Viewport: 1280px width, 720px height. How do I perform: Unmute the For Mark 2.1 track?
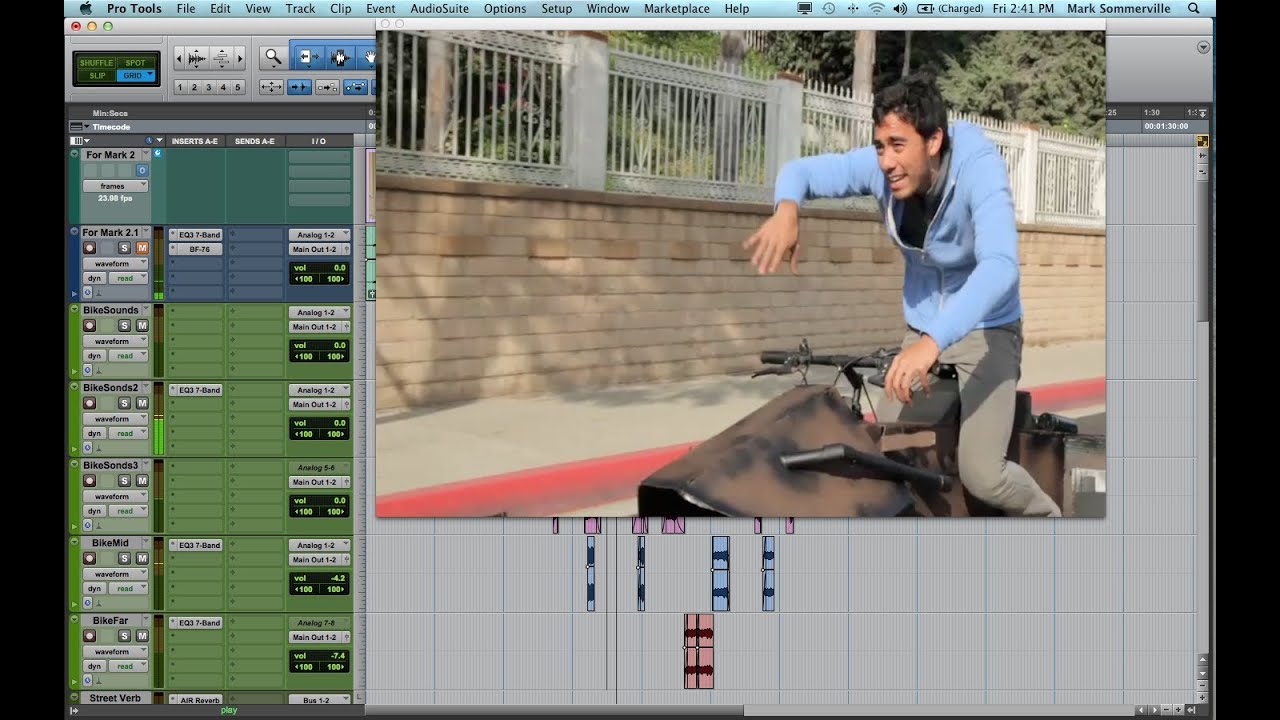click(x=141, y=248)
